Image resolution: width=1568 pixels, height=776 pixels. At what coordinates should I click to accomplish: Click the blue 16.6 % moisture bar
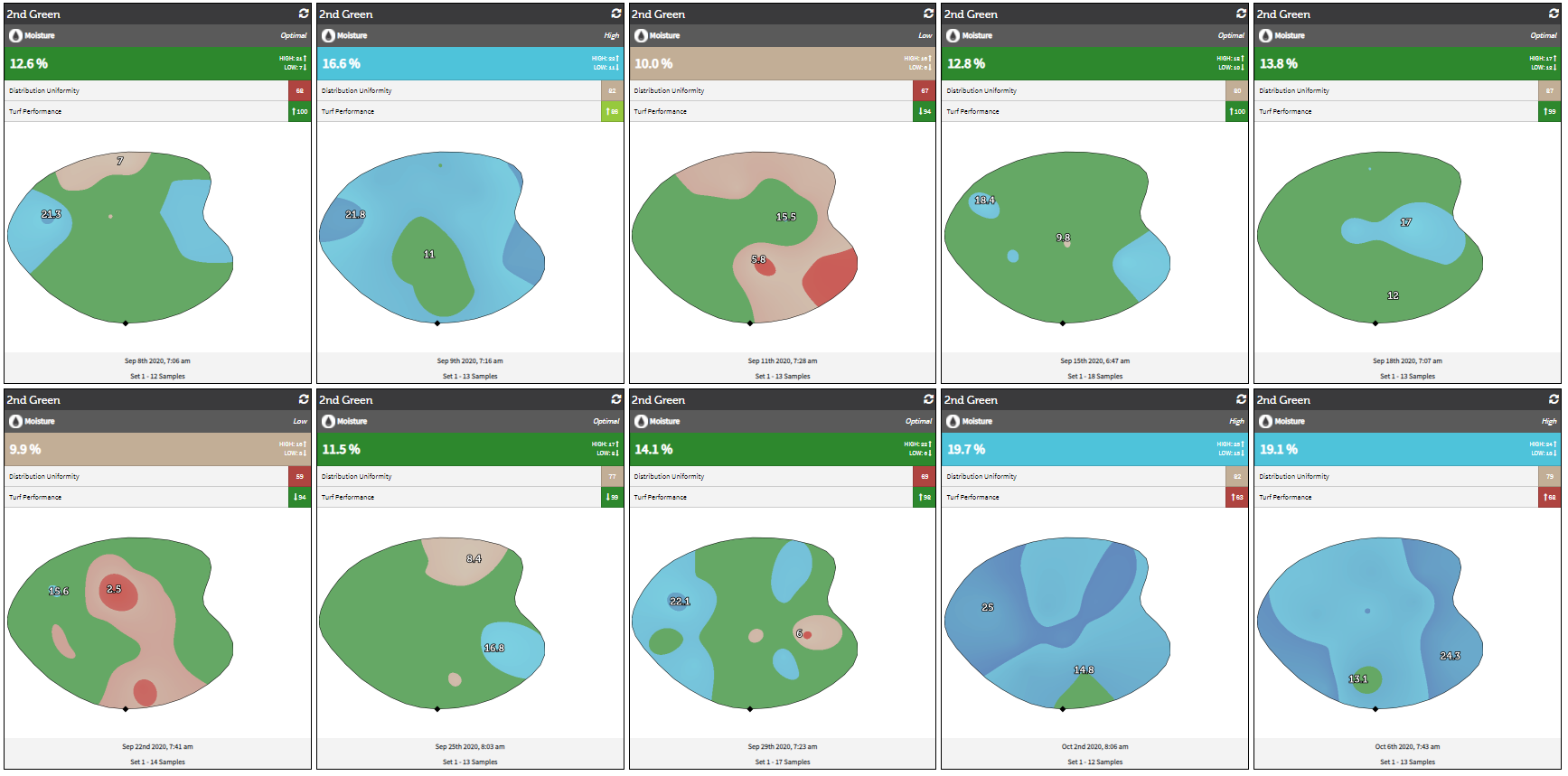(470, 63)
